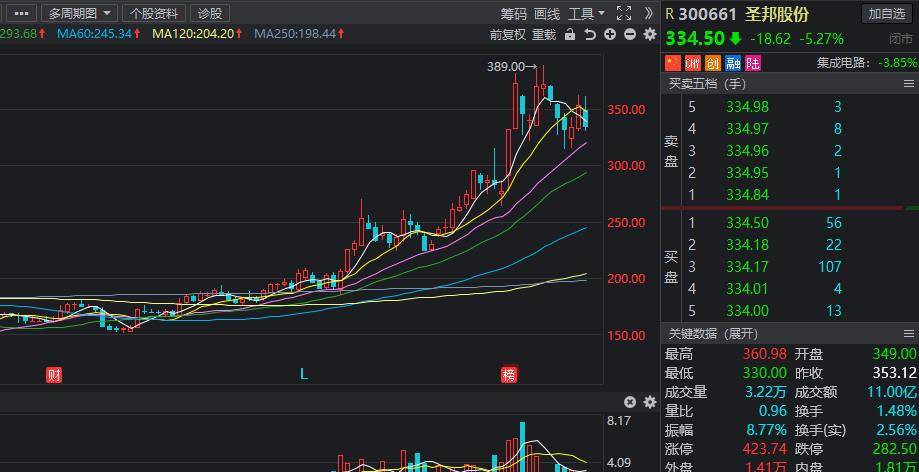Image resolution: width=919 pixels, height=472 pixels.
Task: Zoom out chart with minus icon
Action: pyautogui.click(x=630, y=34)
